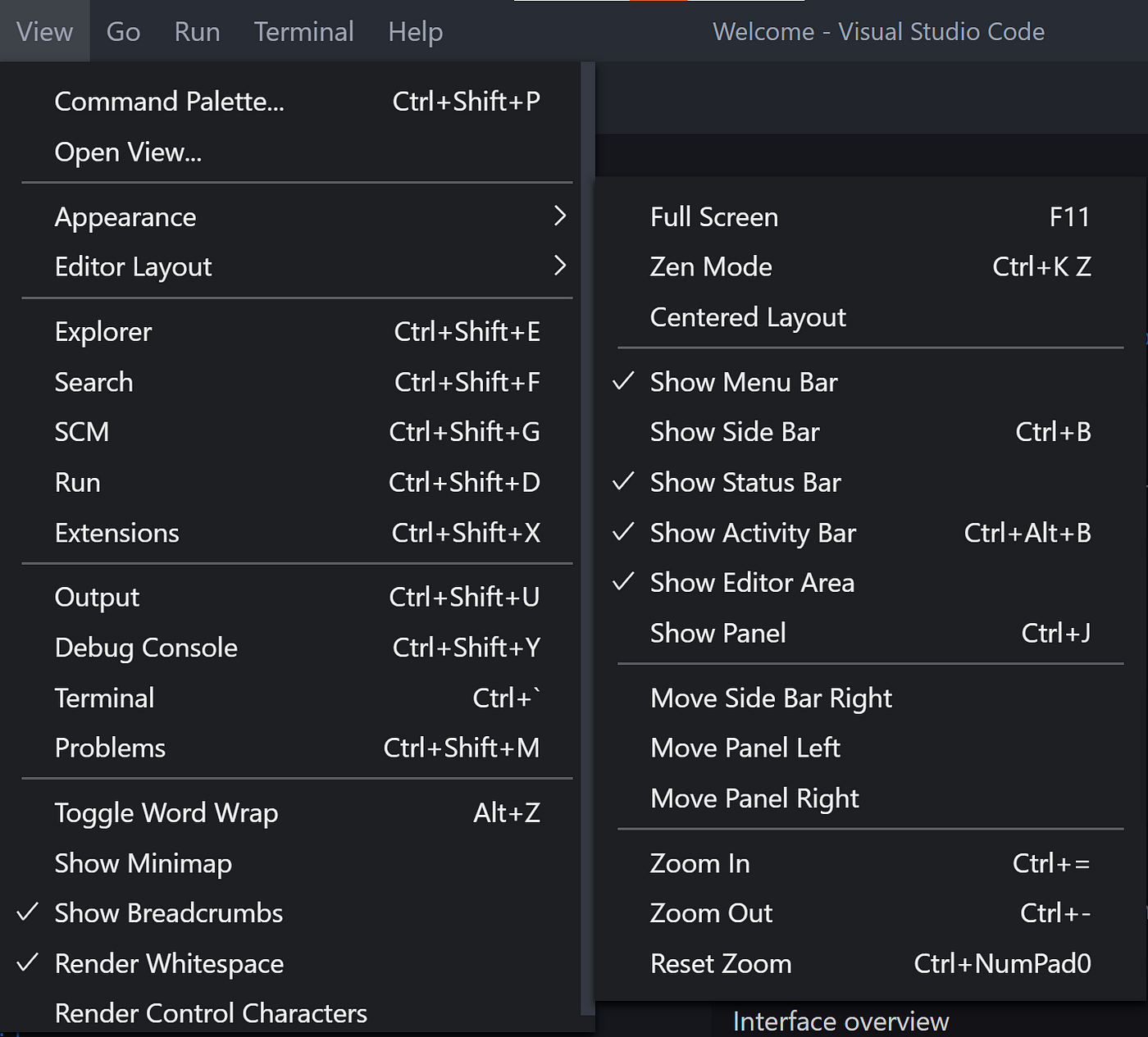Click Zoom In menu entry
This screenshot has width=1148, height=1037.
pyautogui.click(x=870, y=863)
